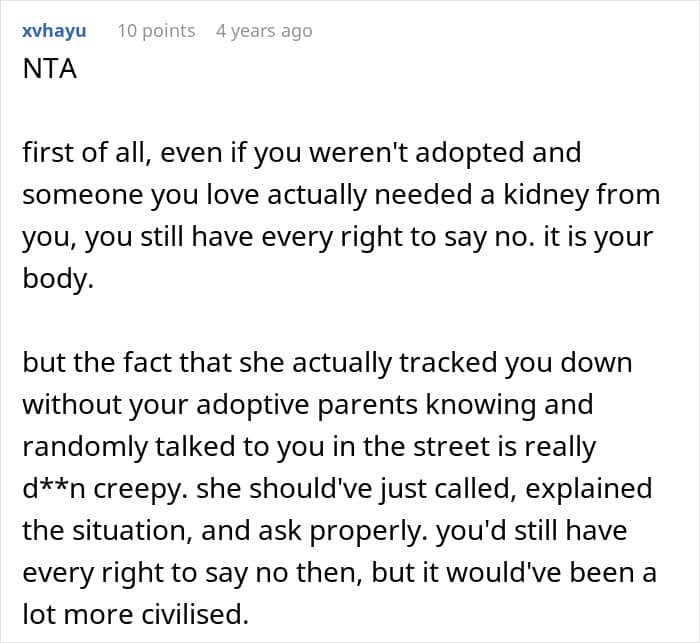Screen dimensions: 700x643
Task: Click the line starting with but the fact
Action: (326, 361)
